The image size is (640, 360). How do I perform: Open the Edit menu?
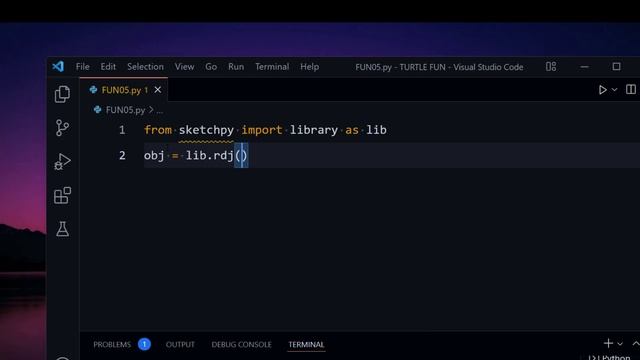(108, 67)
